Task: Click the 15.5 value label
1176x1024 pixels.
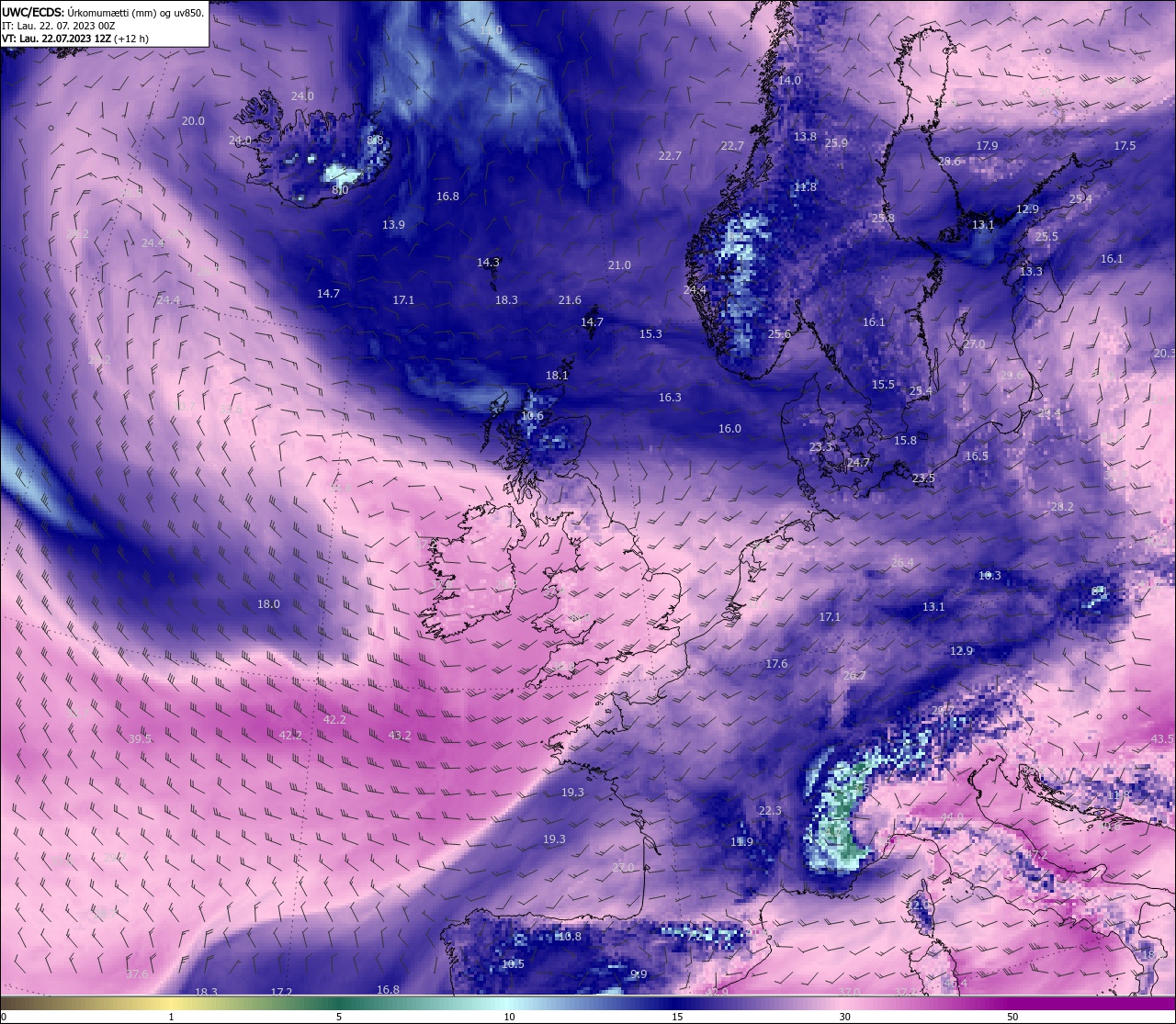Action: (883, 385)
